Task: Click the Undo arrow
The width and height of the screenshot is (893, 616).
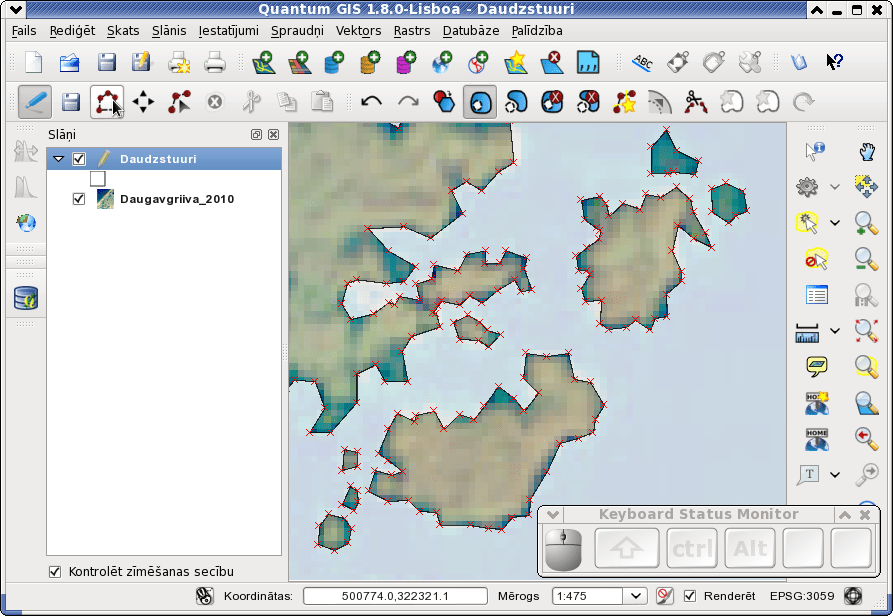Action: click(x=371, y=102)
